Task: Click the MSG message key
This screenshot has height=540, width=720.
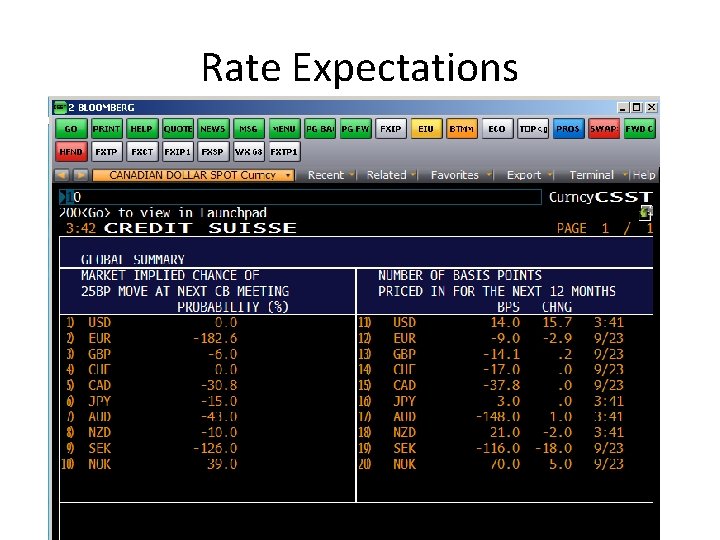Action: (x=248, y=129)
